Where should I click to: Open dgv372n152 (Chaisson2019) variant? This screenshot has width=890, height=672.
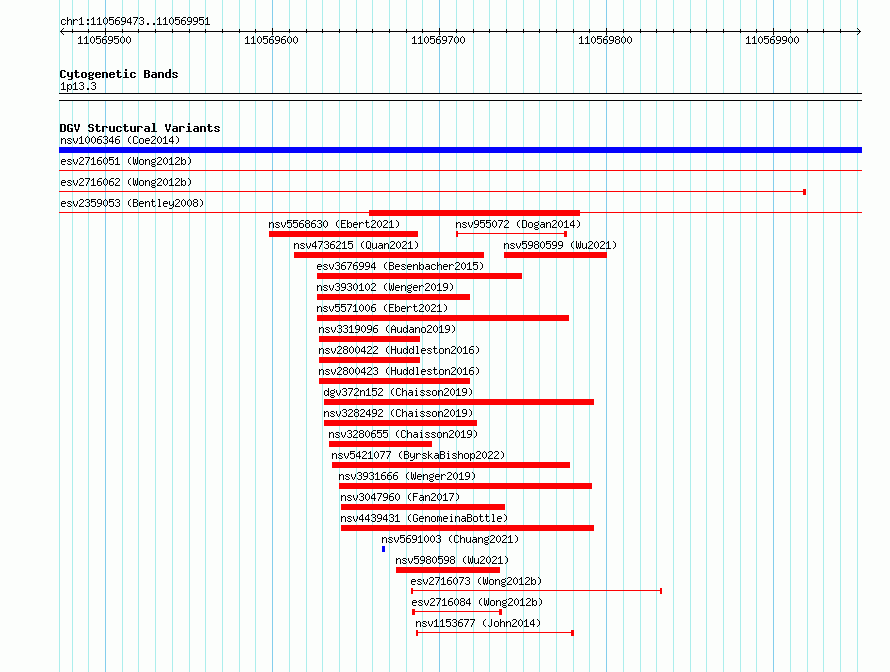398,392
